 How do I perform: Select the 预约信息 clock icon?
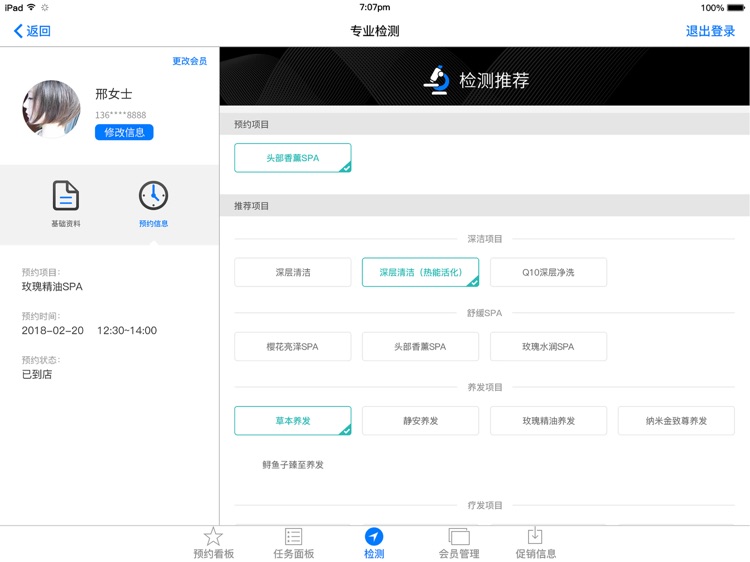154,196
